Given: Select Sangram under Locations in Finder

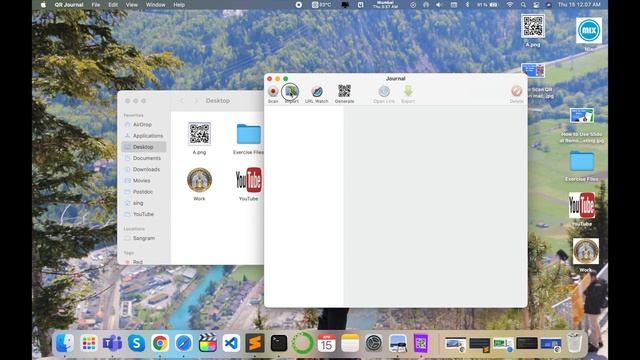Looking at the screenshot, I should coord(144,238).
